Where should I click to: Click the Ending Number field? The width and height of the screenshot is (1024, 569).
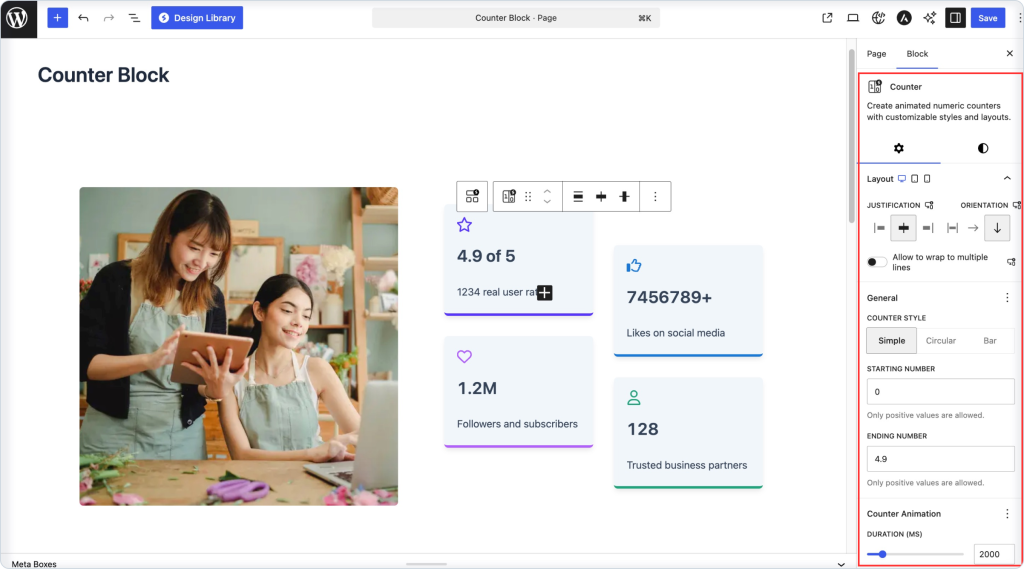click(x=940, y=459)
